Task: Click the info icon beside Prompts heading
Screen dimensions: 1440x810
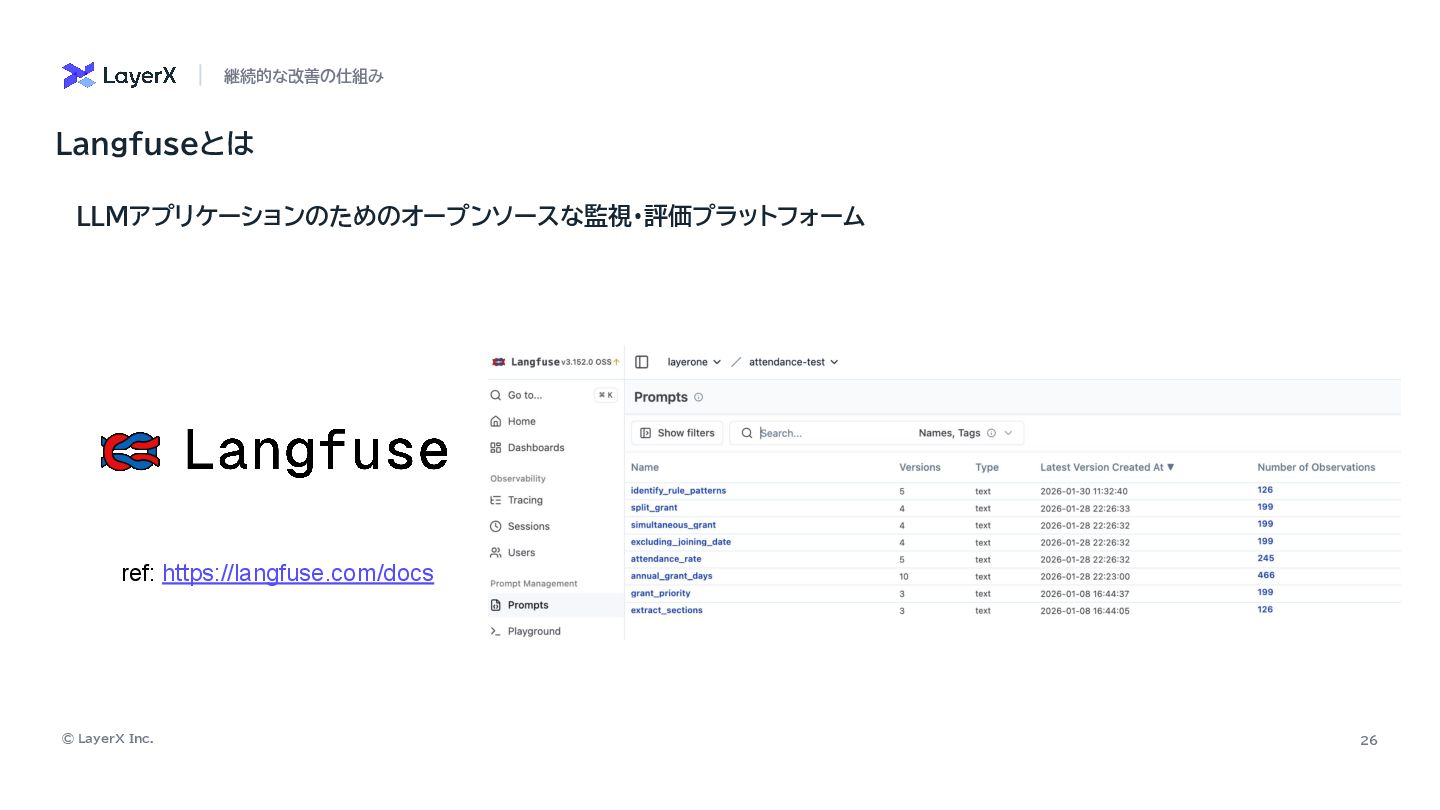Action: click(698, 397)
